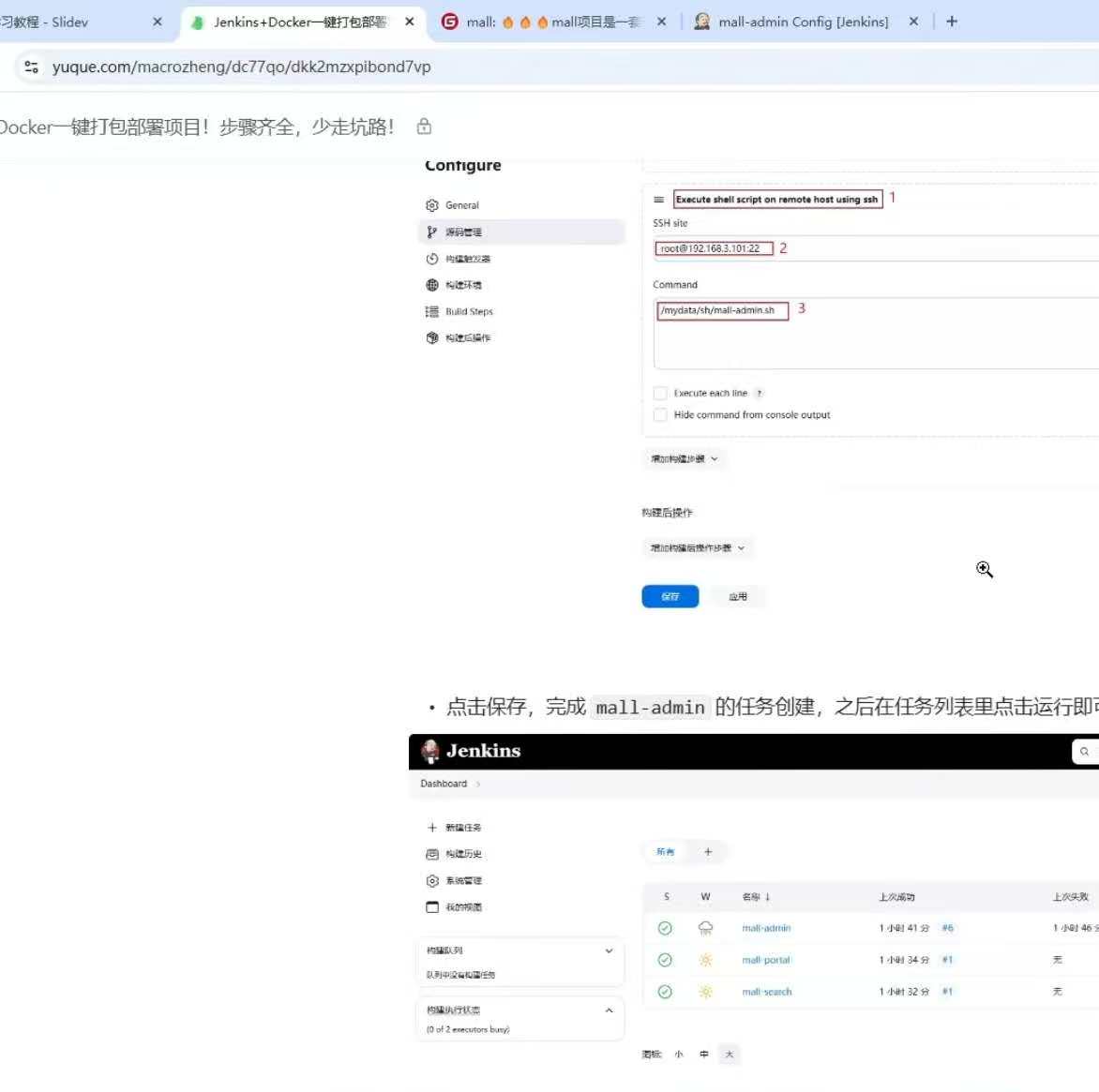Viewport: 1099px width, 1092px height.
Task: Click the mall Gitee tab favicon
Action: click(x=449, y=22)
